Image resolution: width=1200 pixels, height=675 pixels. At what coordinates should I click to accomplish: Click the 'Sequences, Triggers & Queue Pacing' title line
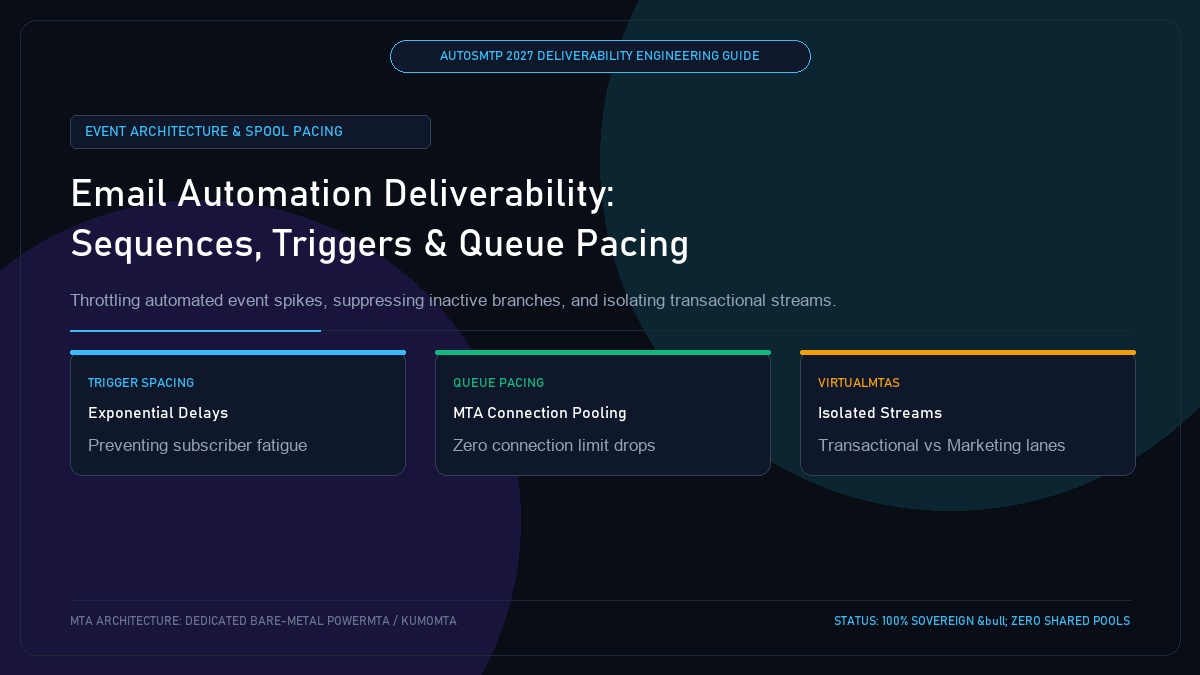[379, 244]
